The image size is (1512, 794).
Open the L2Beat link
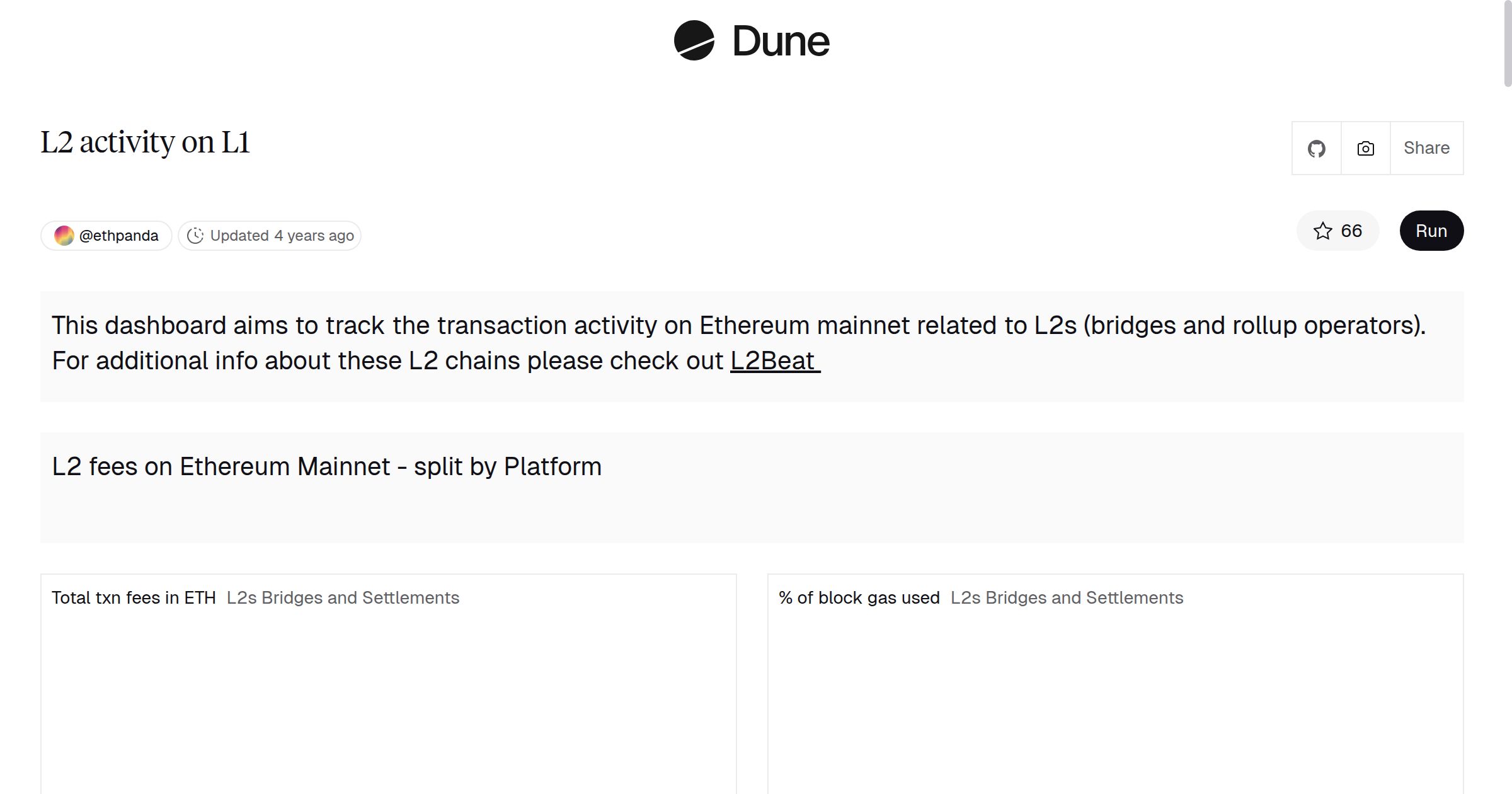point(772,360)
